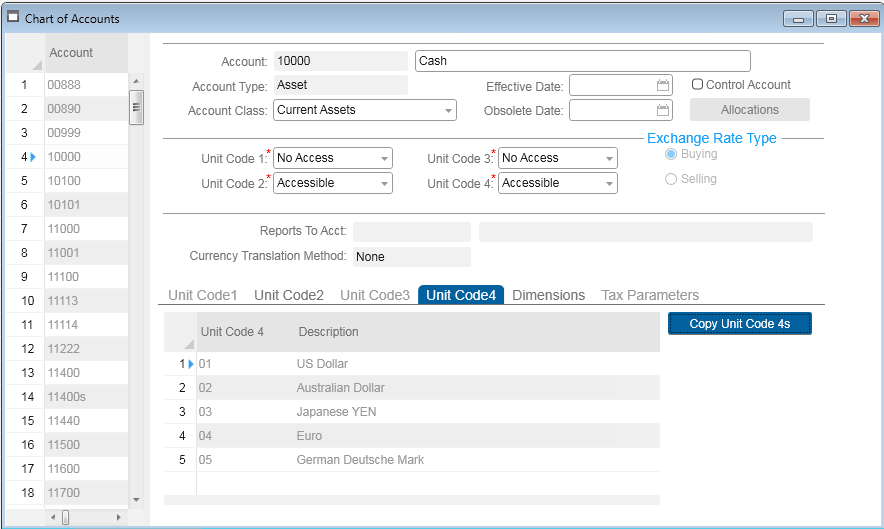This screenshot has width=884, height=529.
Task: Click the Chart of Accounts window icon
Action: pos(14,17)
